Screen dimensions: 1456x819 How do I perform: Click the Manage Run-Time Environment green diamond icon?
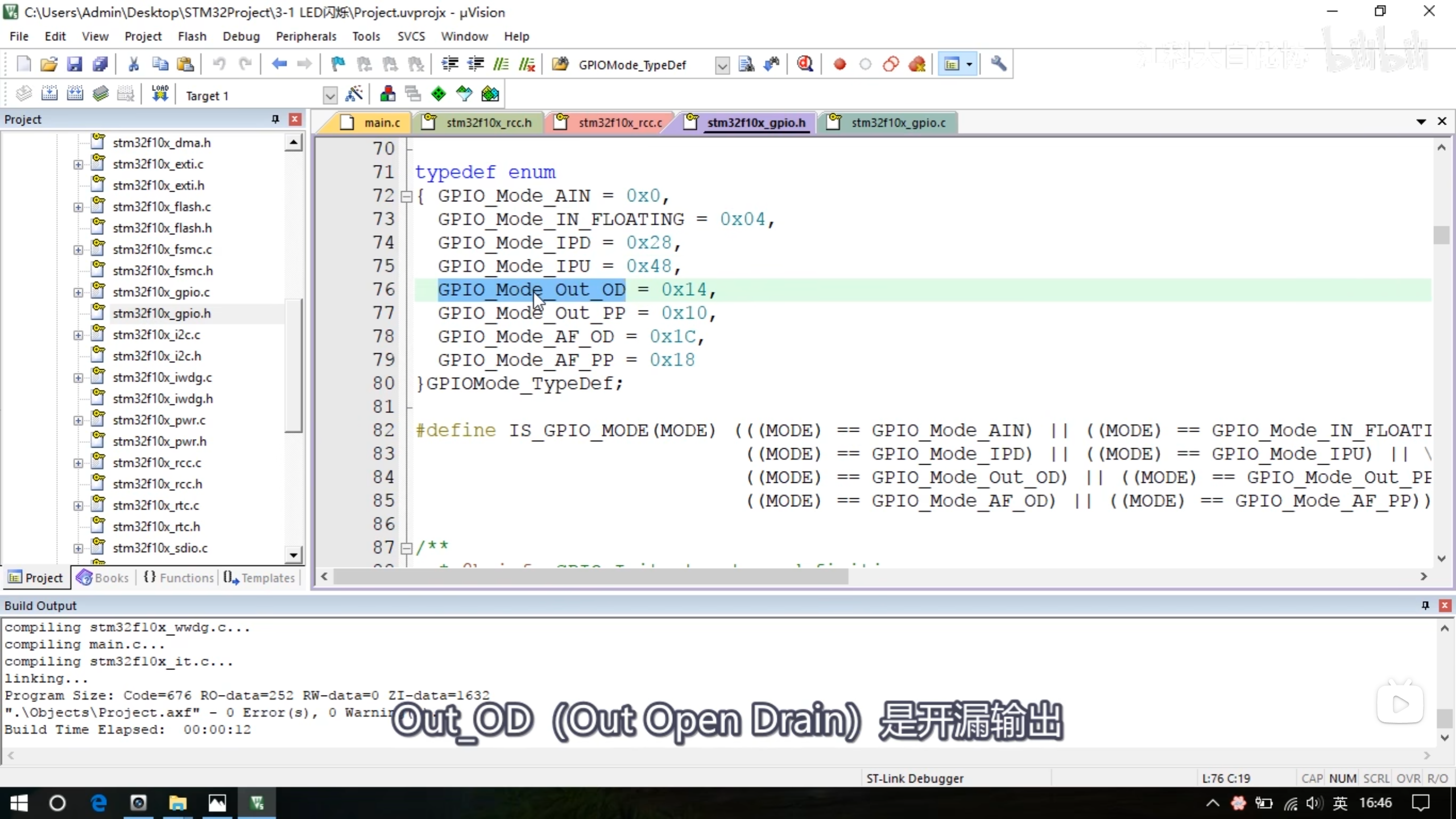pyautogui.click(x=439, y=94)
